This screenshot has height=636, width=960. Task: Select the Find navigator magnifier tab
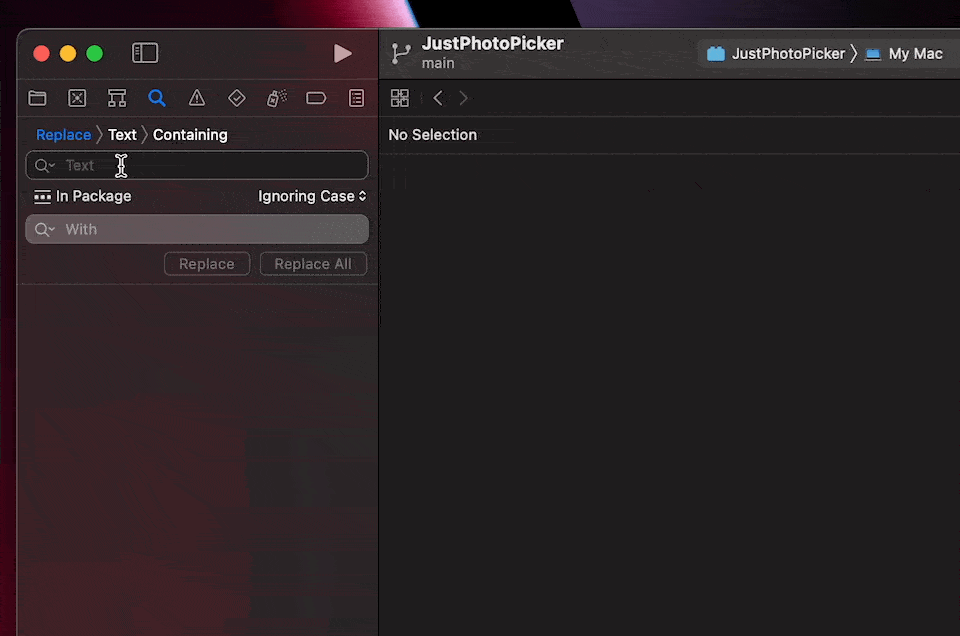[157, 98]
